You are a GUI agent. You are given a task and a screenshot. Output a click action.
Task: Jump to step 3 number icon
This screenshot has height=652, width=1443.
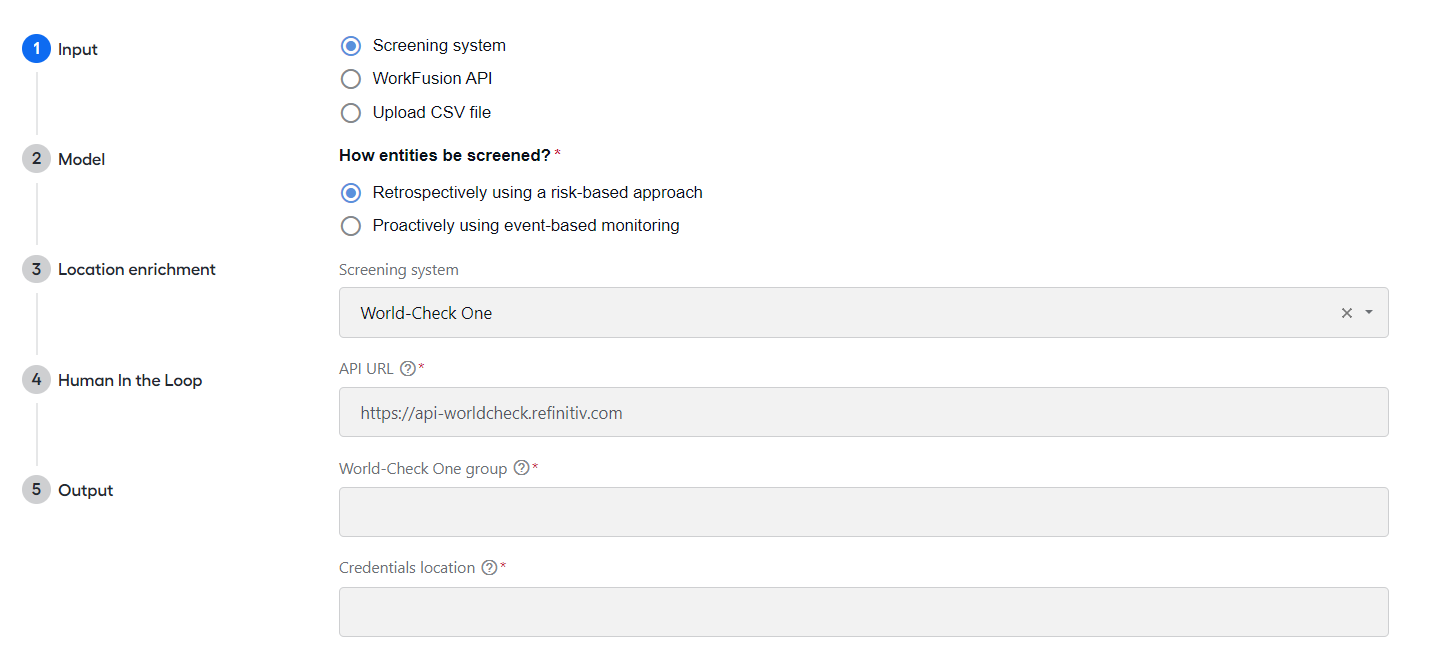coord(36,269)
